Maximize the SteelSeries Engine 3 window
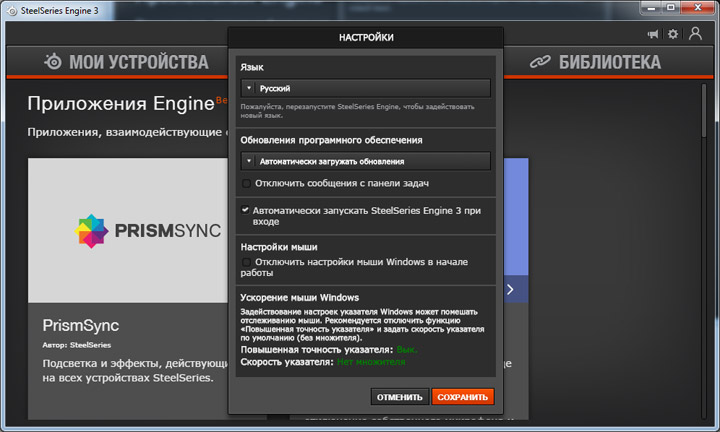The height and width of the screenshot is (432, 720). (671, 8)
